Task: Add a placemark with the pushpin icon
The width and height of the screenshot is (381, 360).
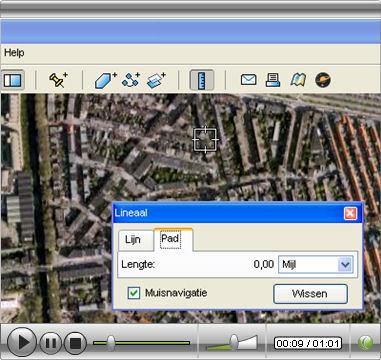Action: point(58,80)
